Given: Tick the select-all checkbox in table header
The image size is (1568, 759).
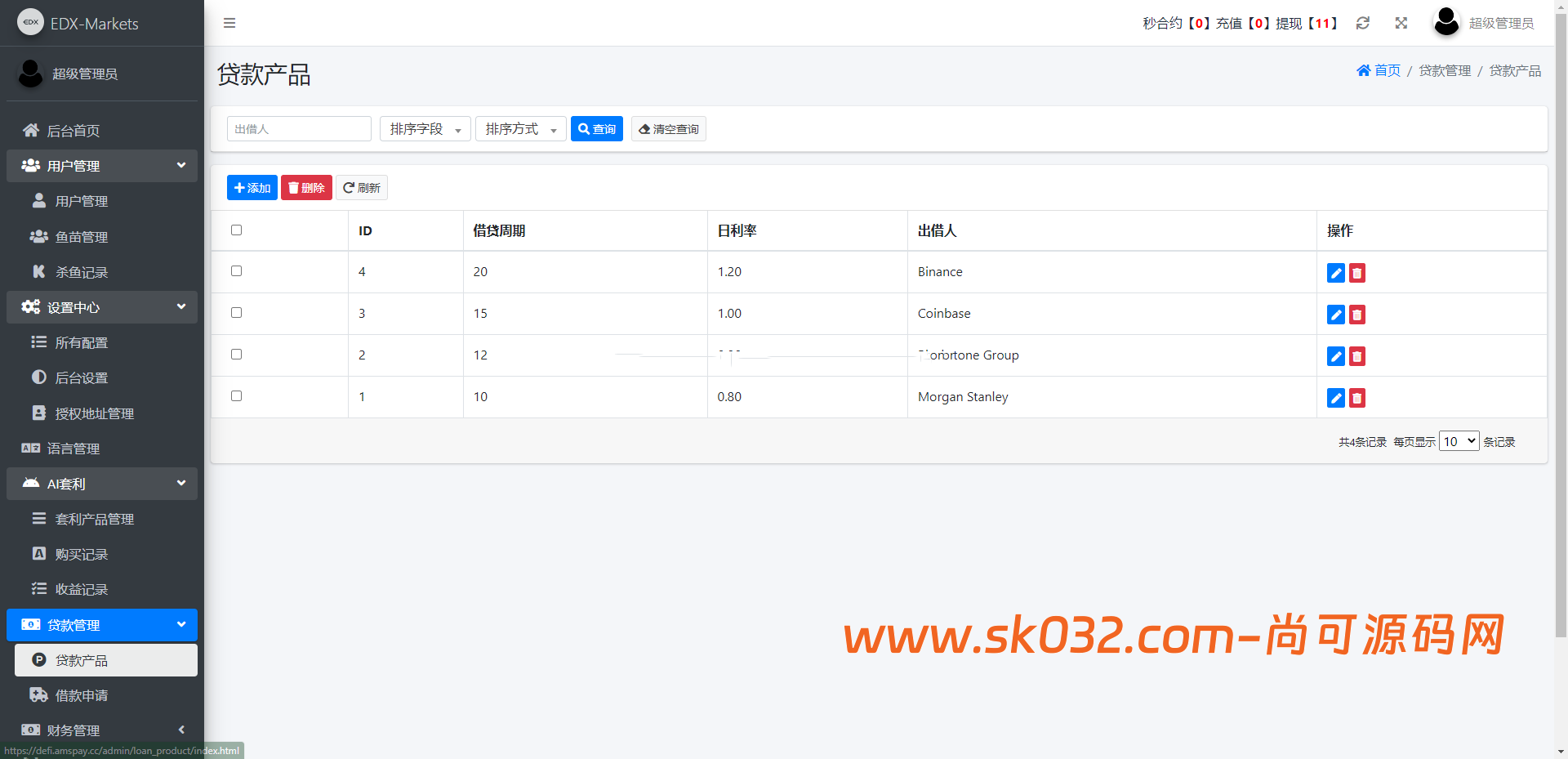Looking at the screenshot, I should [237, 230].
